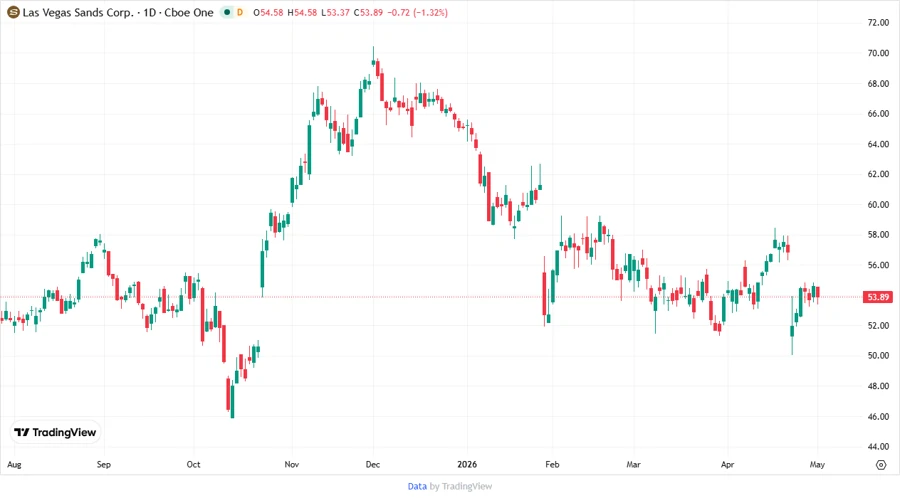Viewport: 900px width, 498px height.
Task: Click the Las Vegas Sands Corp. title
Action: pyautogui.click(x=78, y=12)
